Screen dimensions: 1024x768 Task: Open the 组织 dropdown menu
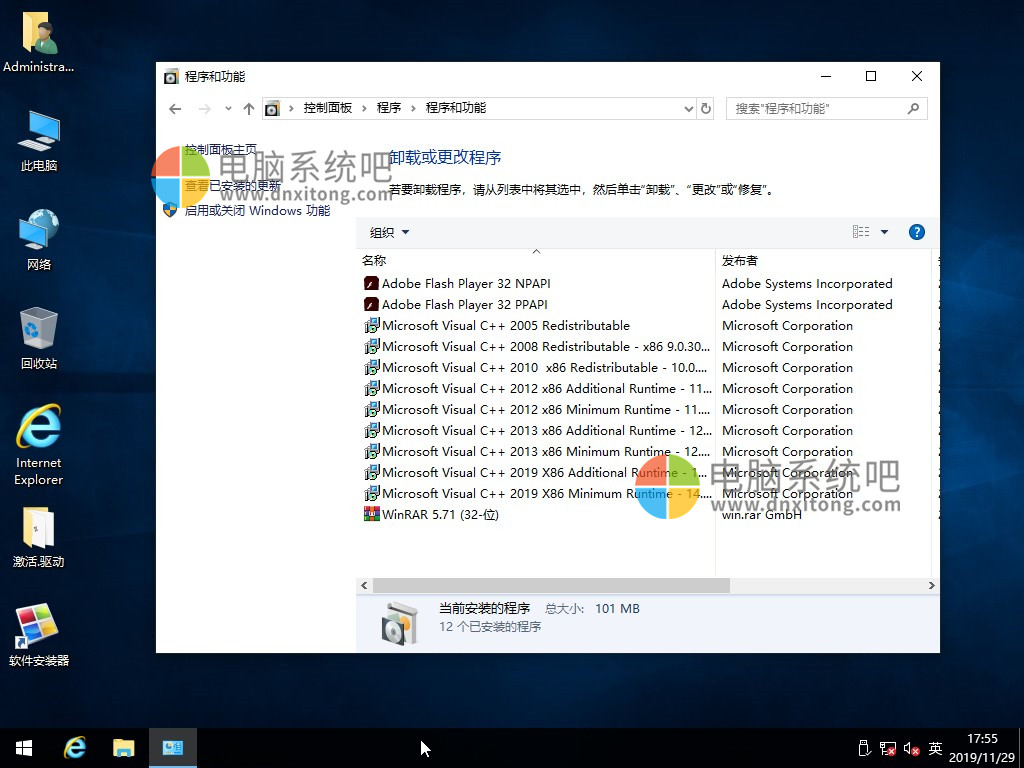tap(389, 233)
